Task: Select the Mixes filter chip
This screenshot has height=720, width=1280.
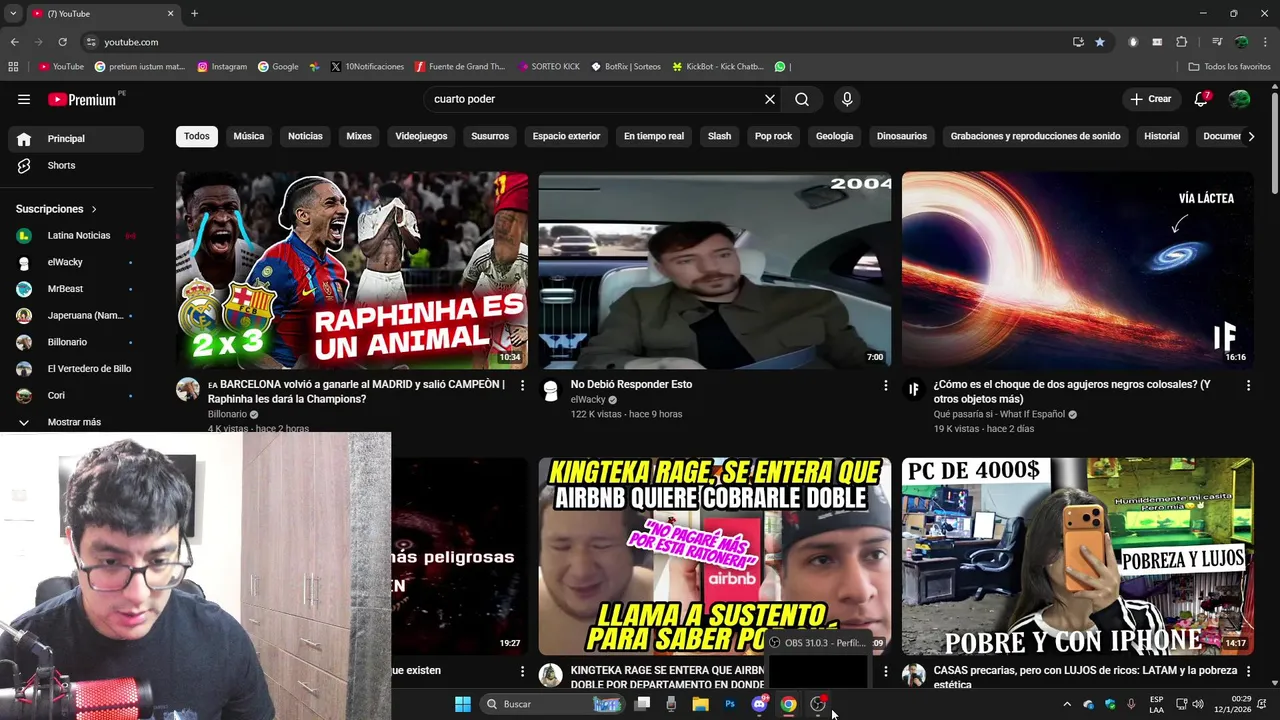Action: (359, 136)
